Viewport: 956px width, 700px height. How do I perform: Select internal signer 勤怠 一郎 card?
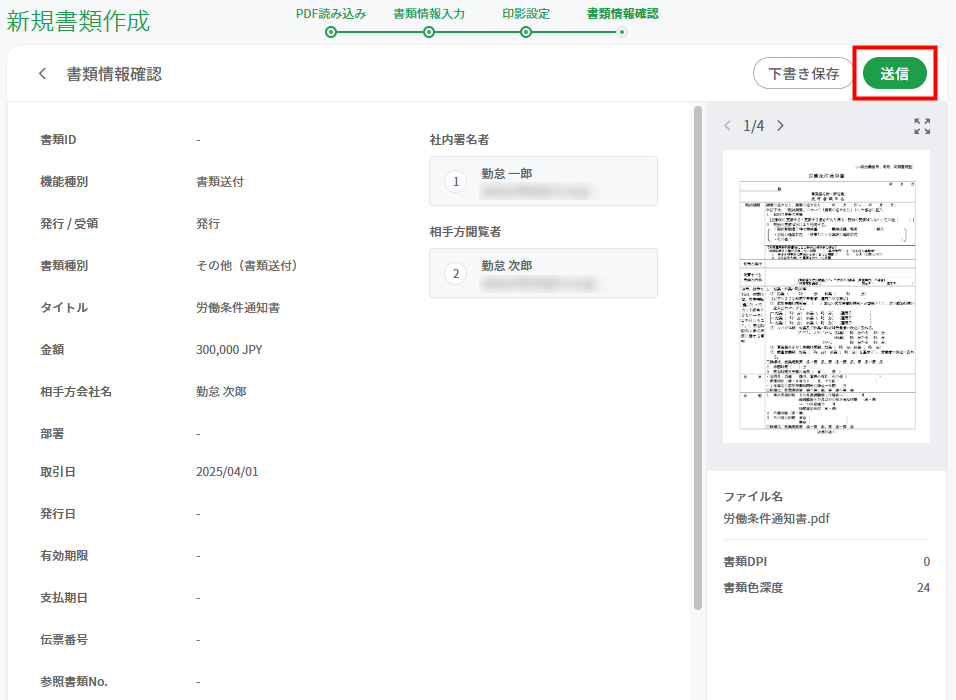[x=543, y=181]
